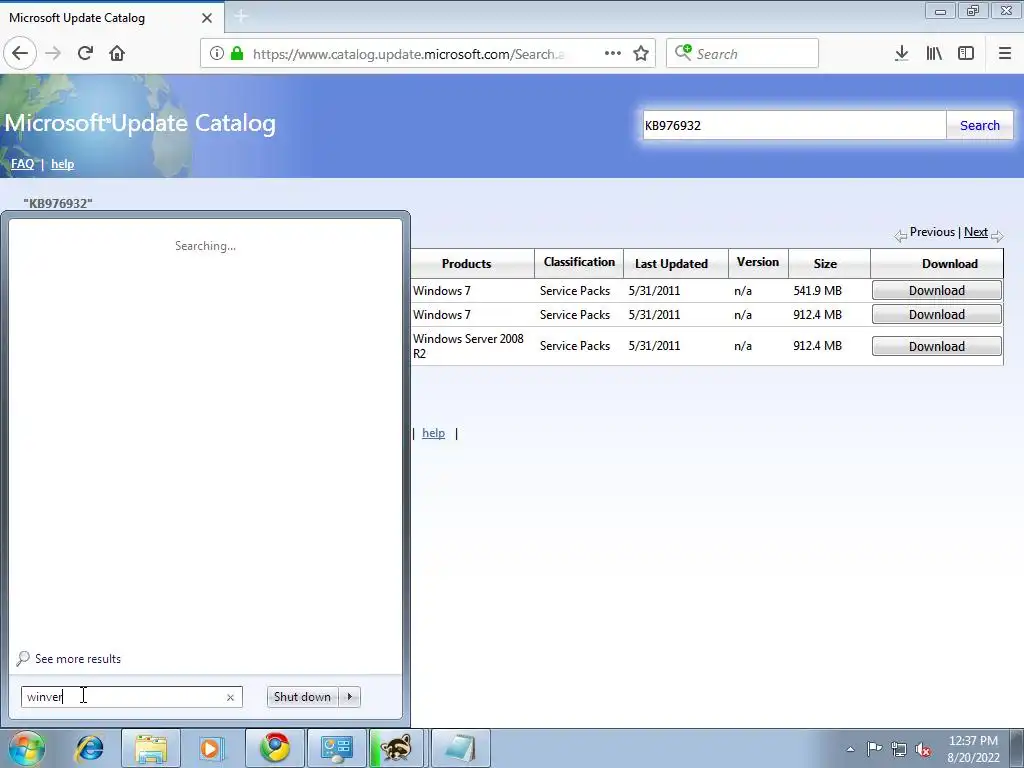Image resolution: width=1024 pixels, height=768 pixels.
Task: Sort by Products column header
Action: [466, 264]
